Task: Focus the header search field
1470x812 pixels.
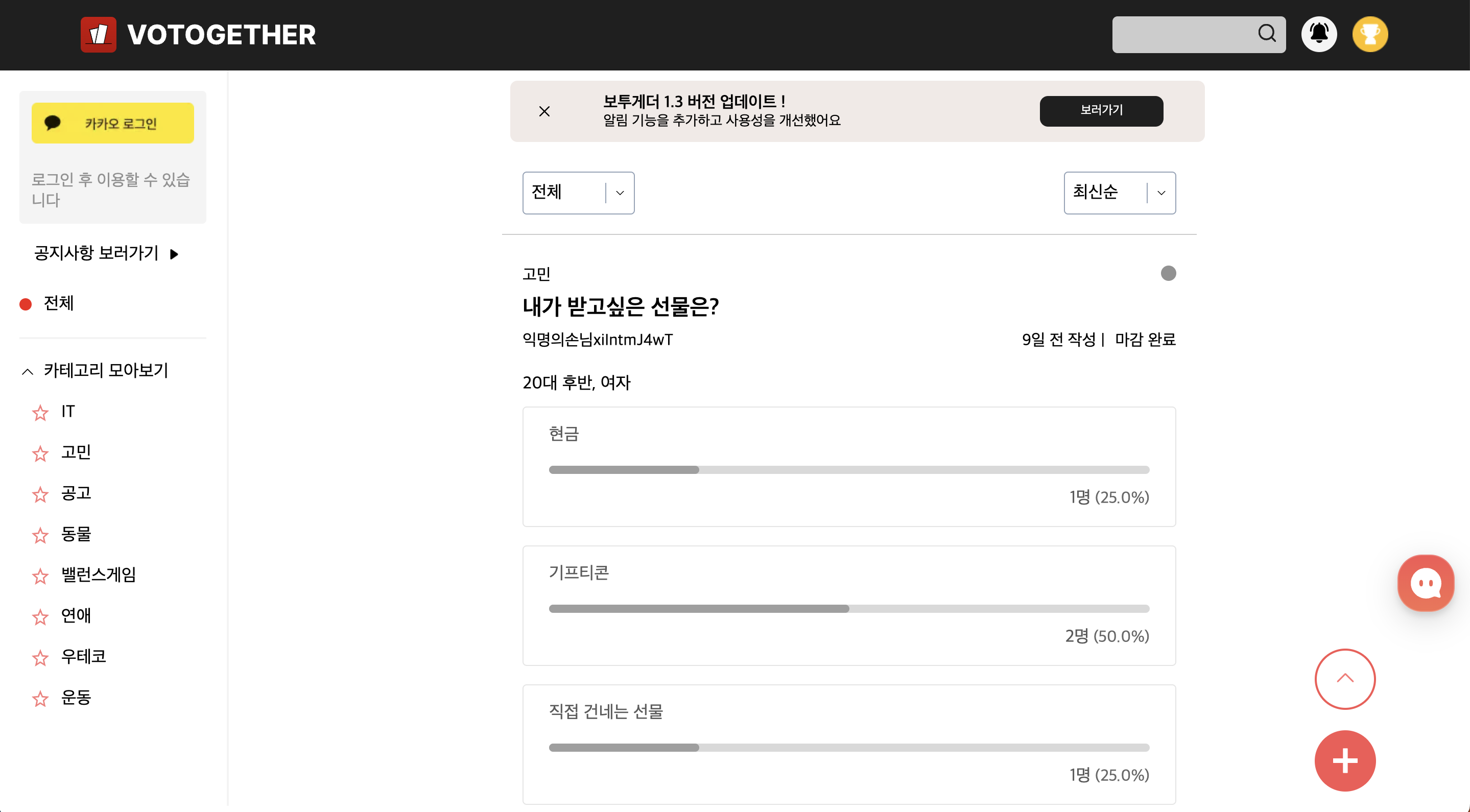Action: (1181, 34)
